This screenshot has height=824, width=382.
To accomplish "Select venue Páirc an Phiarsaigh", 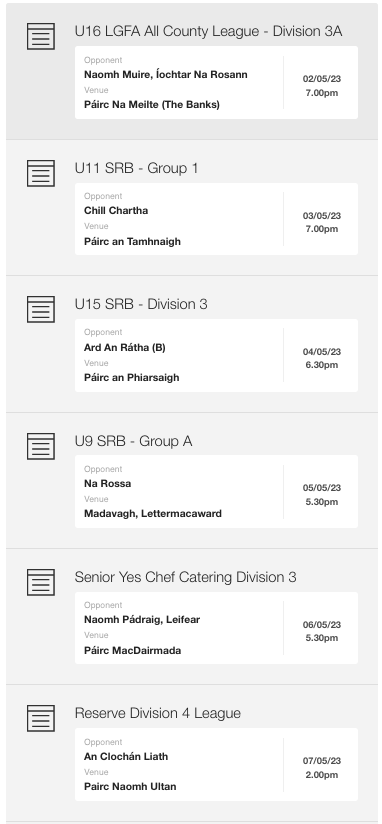I will 131,378.
